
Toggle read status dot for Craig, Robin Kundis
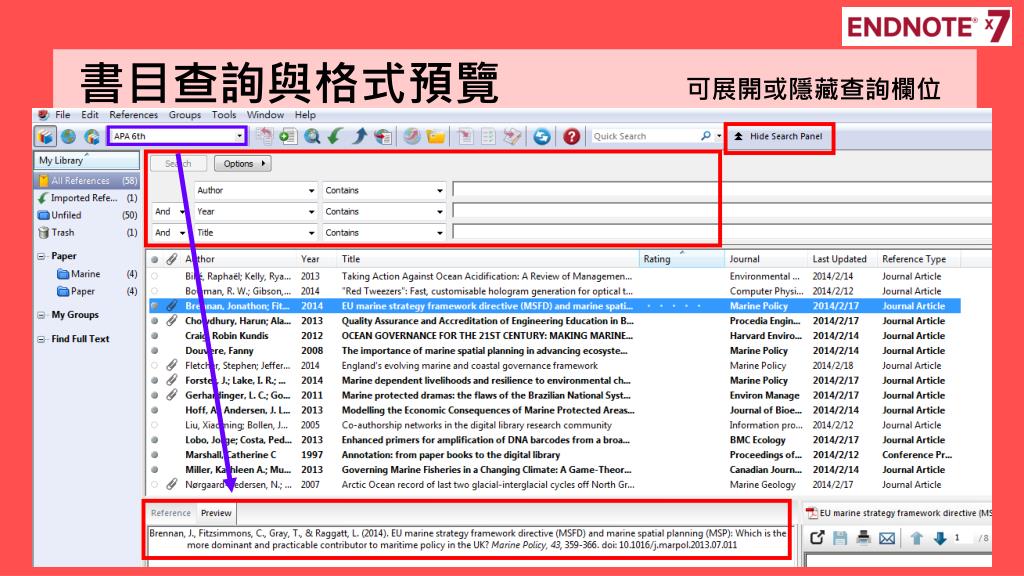tap(155, 336)
